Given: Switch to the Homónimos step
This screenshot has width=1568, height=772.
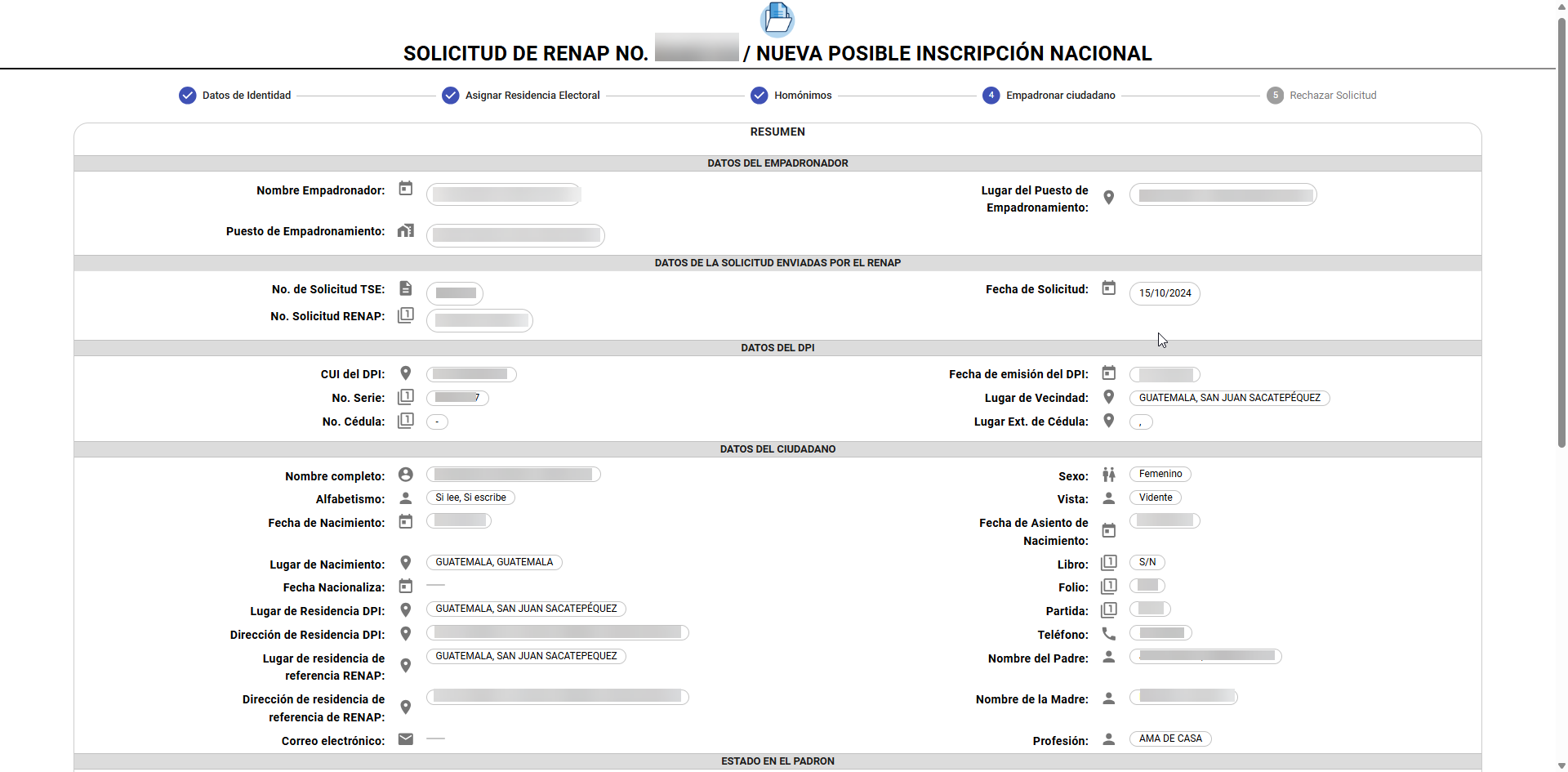Looking at the screenshot, I should pyautogui.click(x=791, y=96).
